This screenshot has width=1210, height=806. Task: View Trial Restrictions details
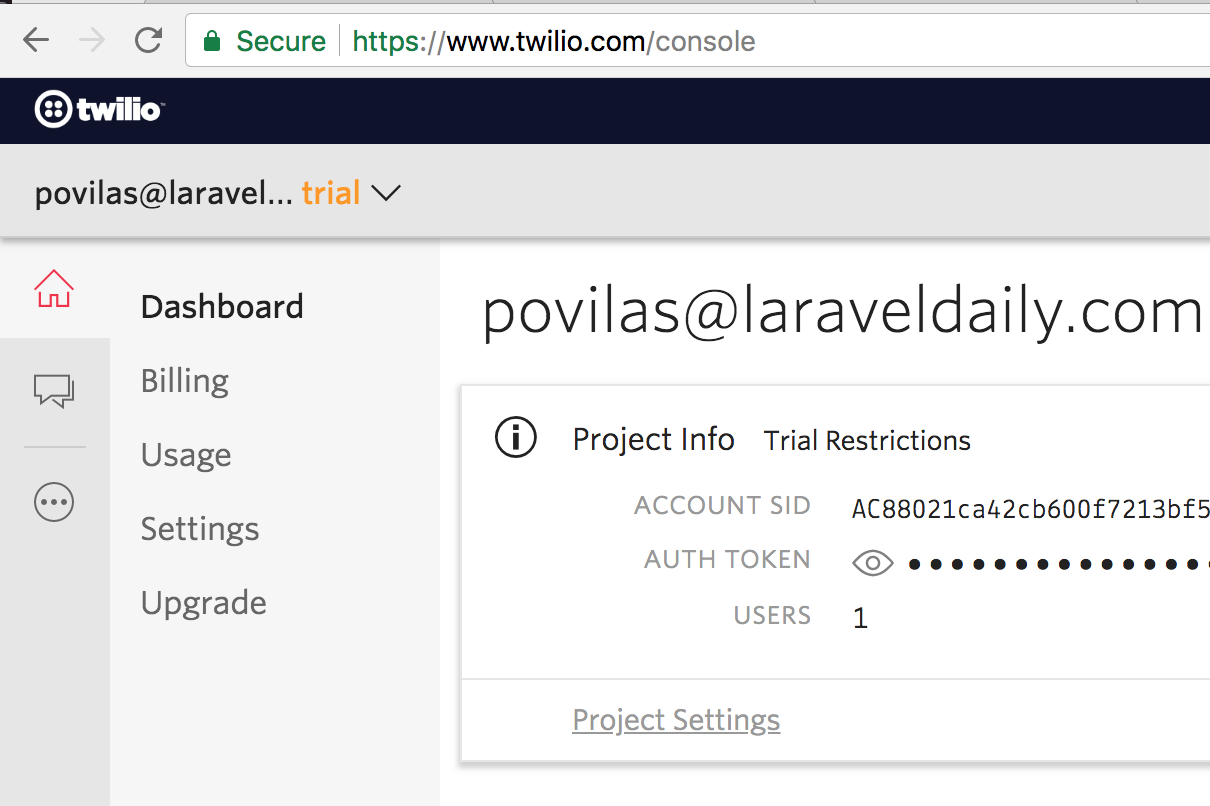point(866,440)
